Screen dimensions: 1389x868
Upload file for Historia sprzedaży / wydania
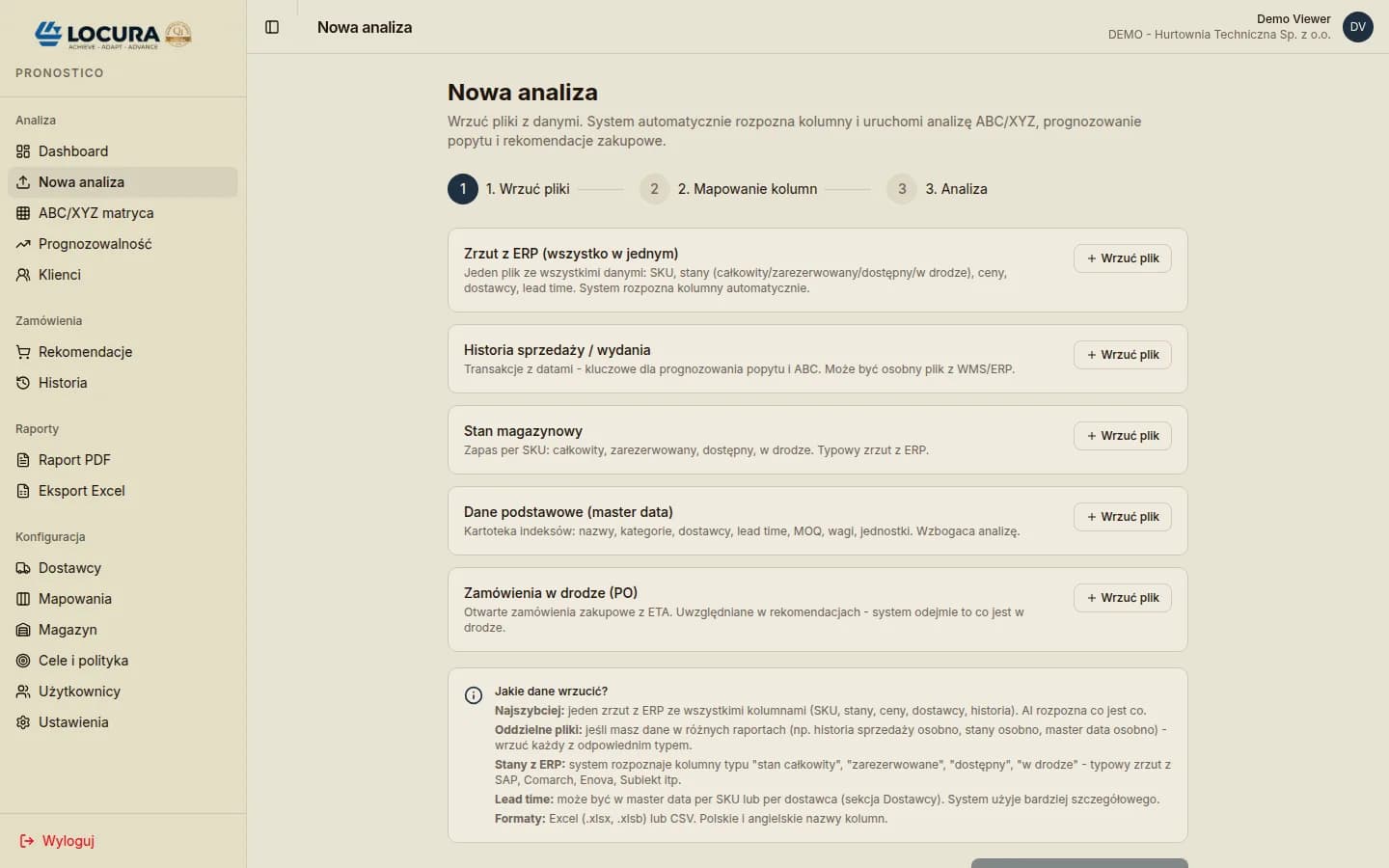click(1122, 355)
